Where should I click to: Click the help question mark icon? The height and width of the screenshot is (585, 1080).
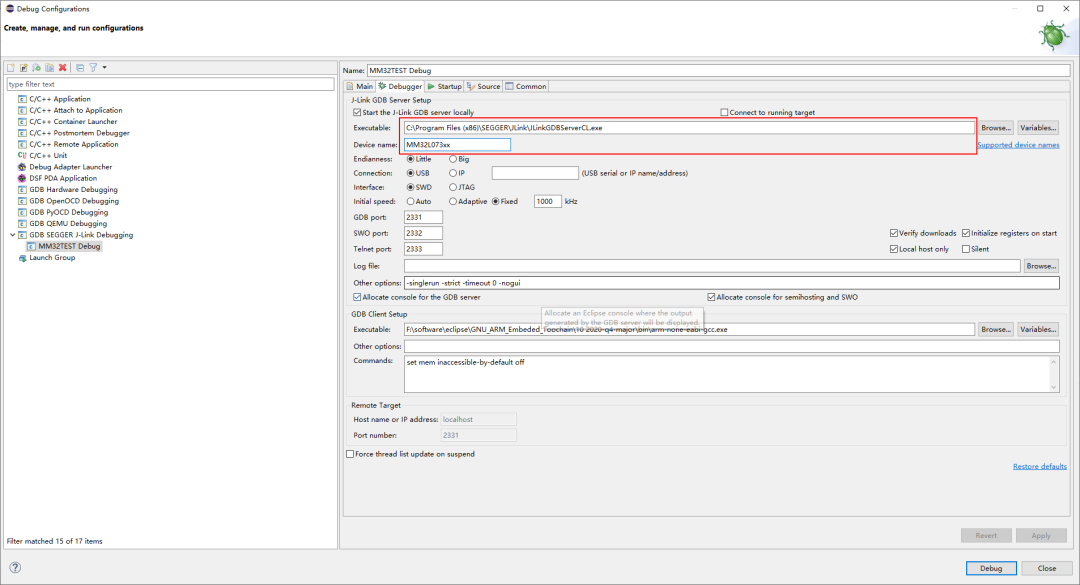click(x=15, y=568)
